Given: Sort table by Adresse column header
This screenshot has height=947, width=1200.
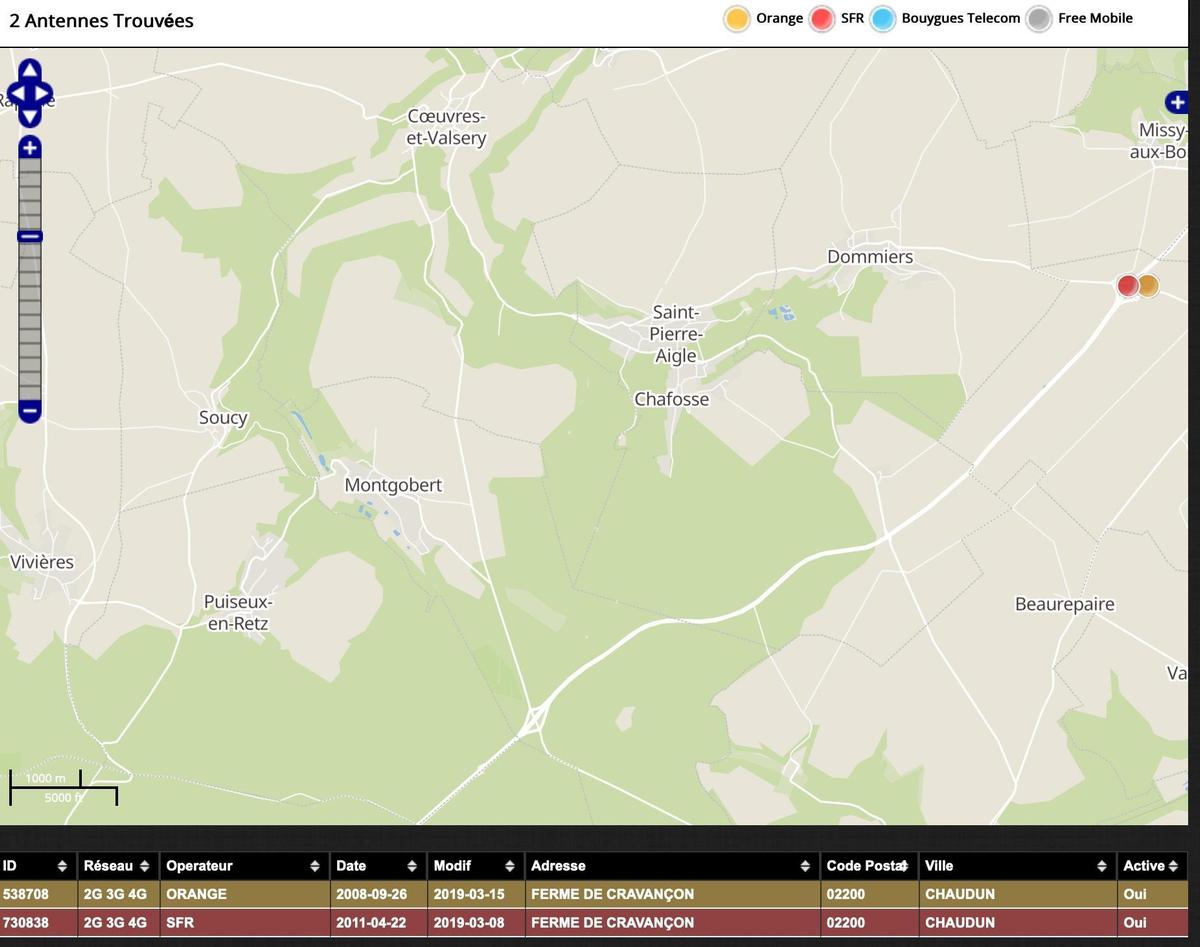Looking at the screenshot, I should pyautogui.click(x=669, y=866).
